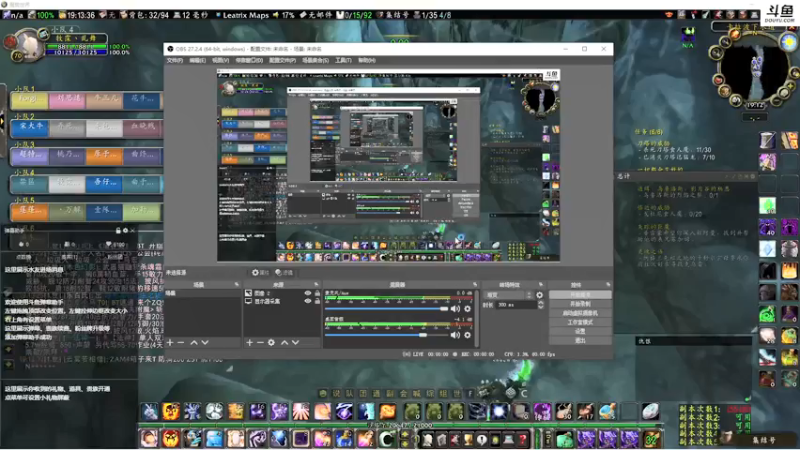Screen dimensions: 800x450
Task: Toggle lock on the 图像 2 source
Action: point(317,293)
